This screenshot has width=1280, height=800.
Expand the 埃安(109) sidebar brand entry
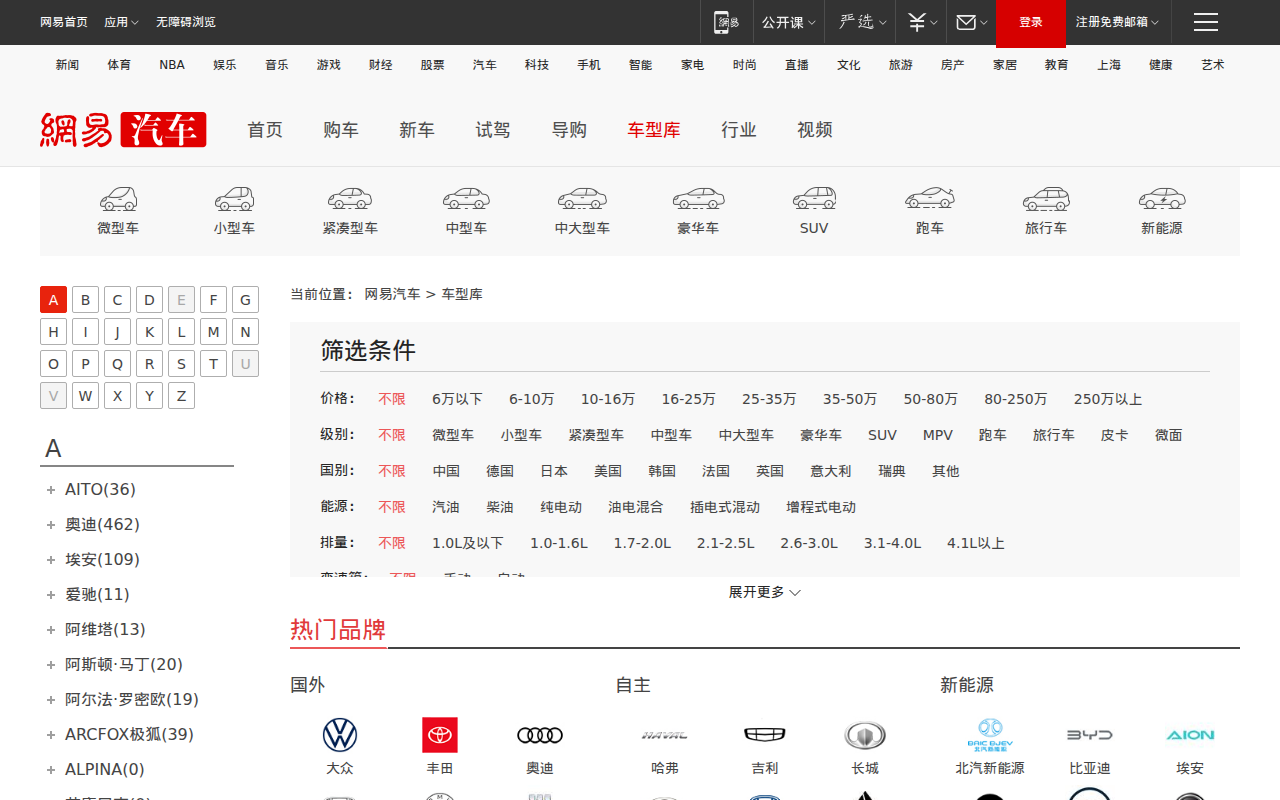(x=102, y=559)
